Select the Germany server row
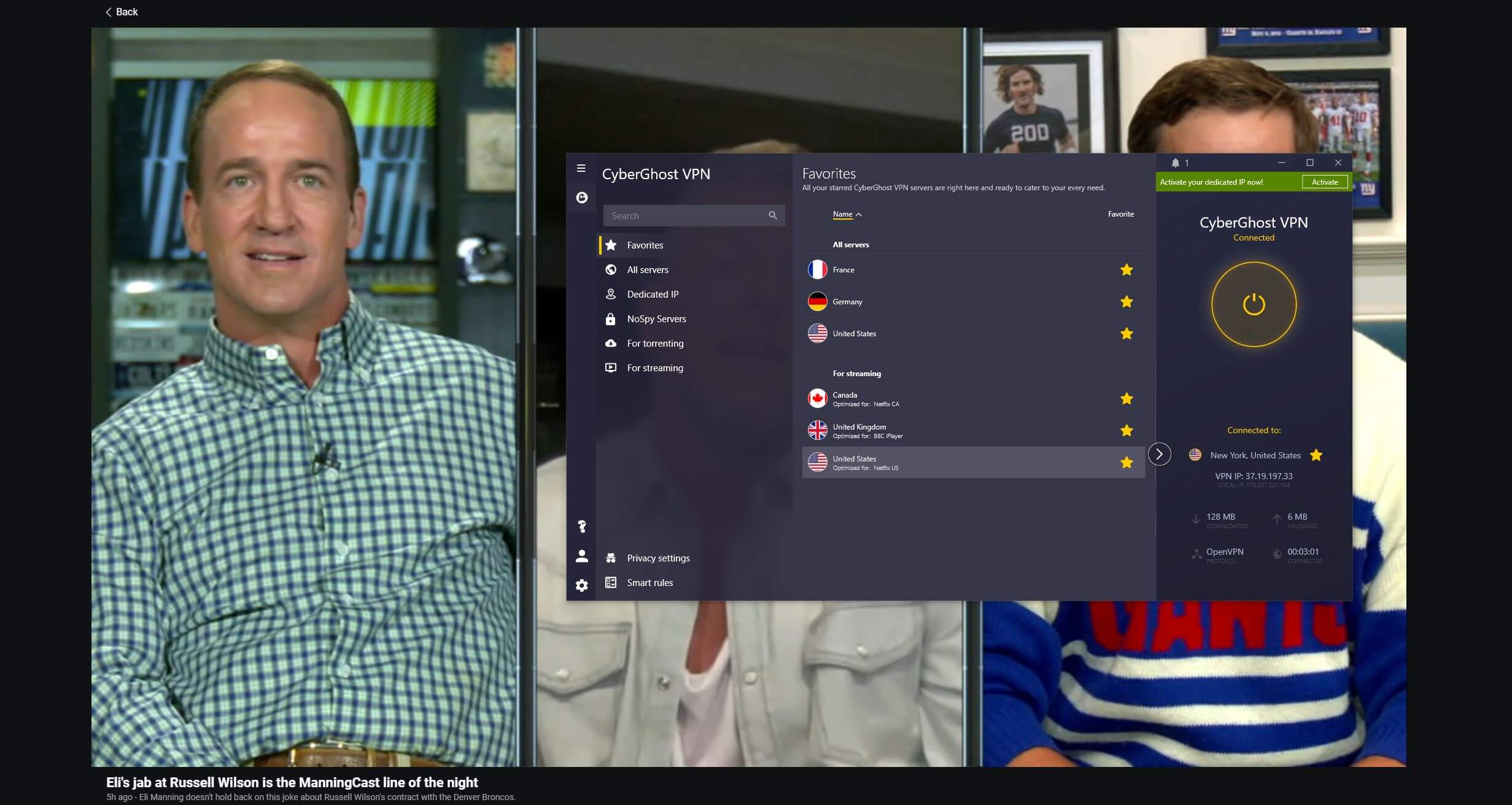 click(x=973, y=301)
